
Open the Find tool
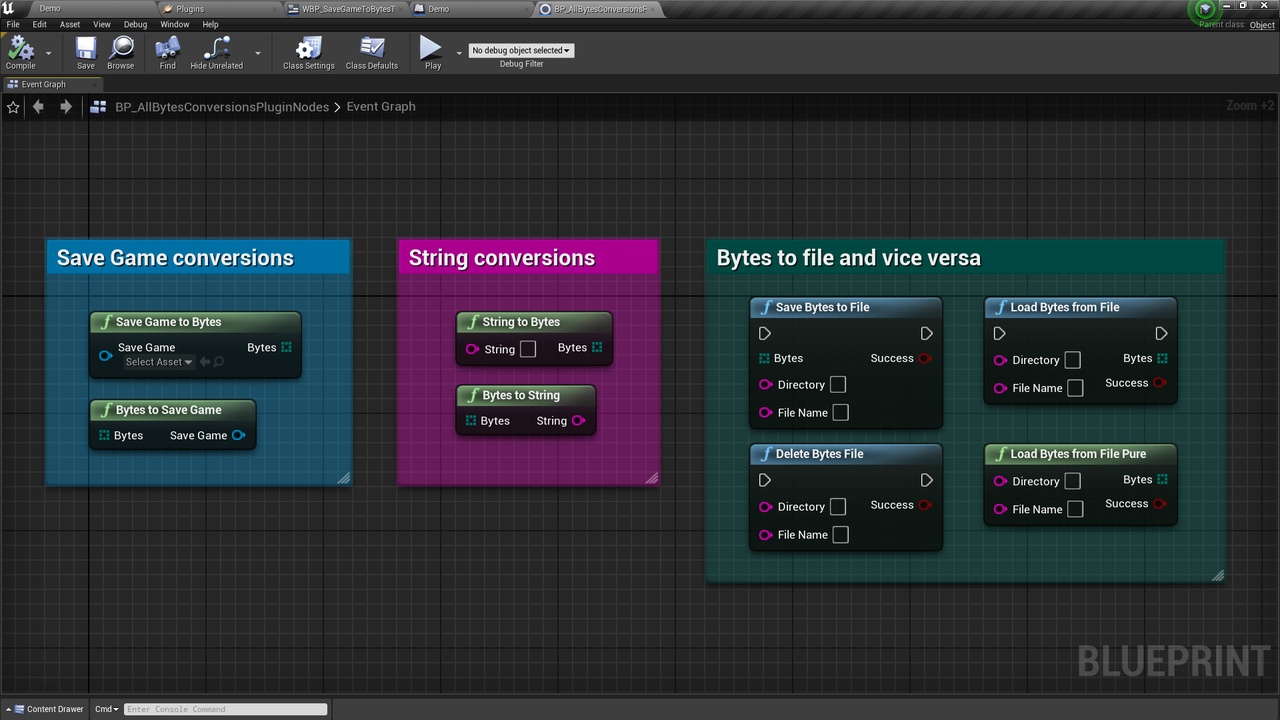(167, 52)
